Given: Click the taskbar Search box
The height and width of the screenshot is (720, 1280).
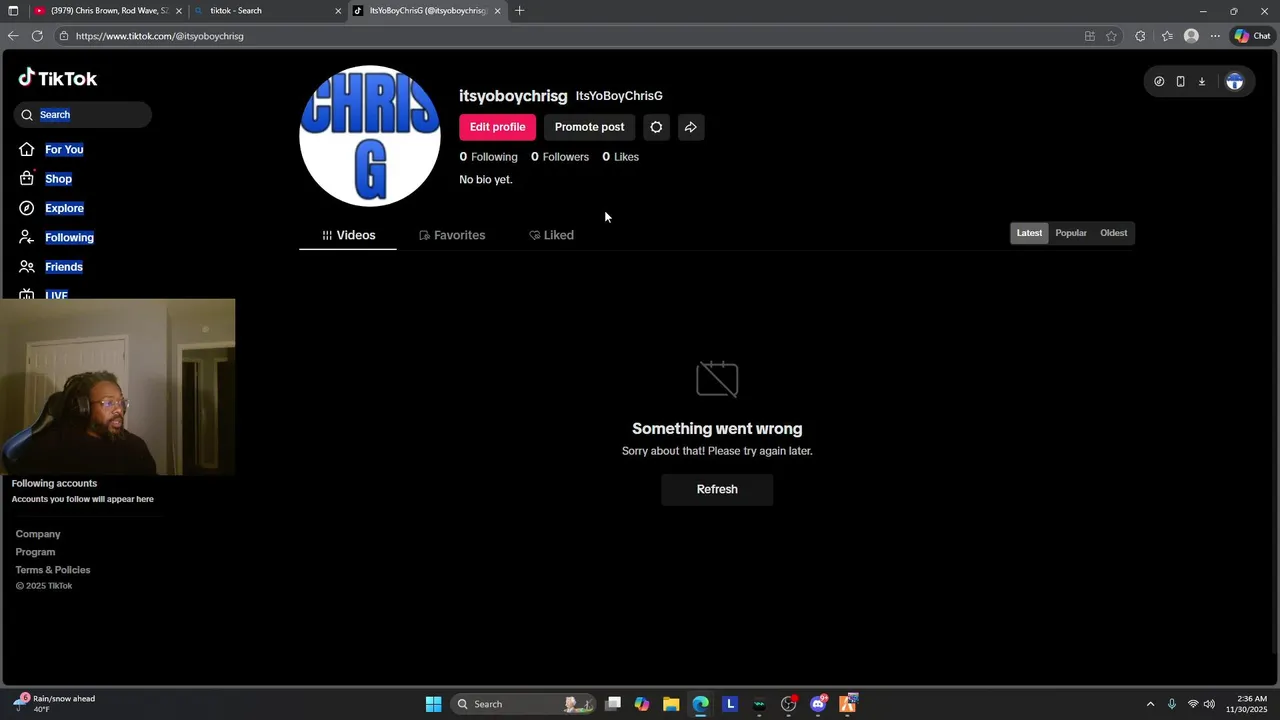Looking at the screenshot, I should click(523, 704).
